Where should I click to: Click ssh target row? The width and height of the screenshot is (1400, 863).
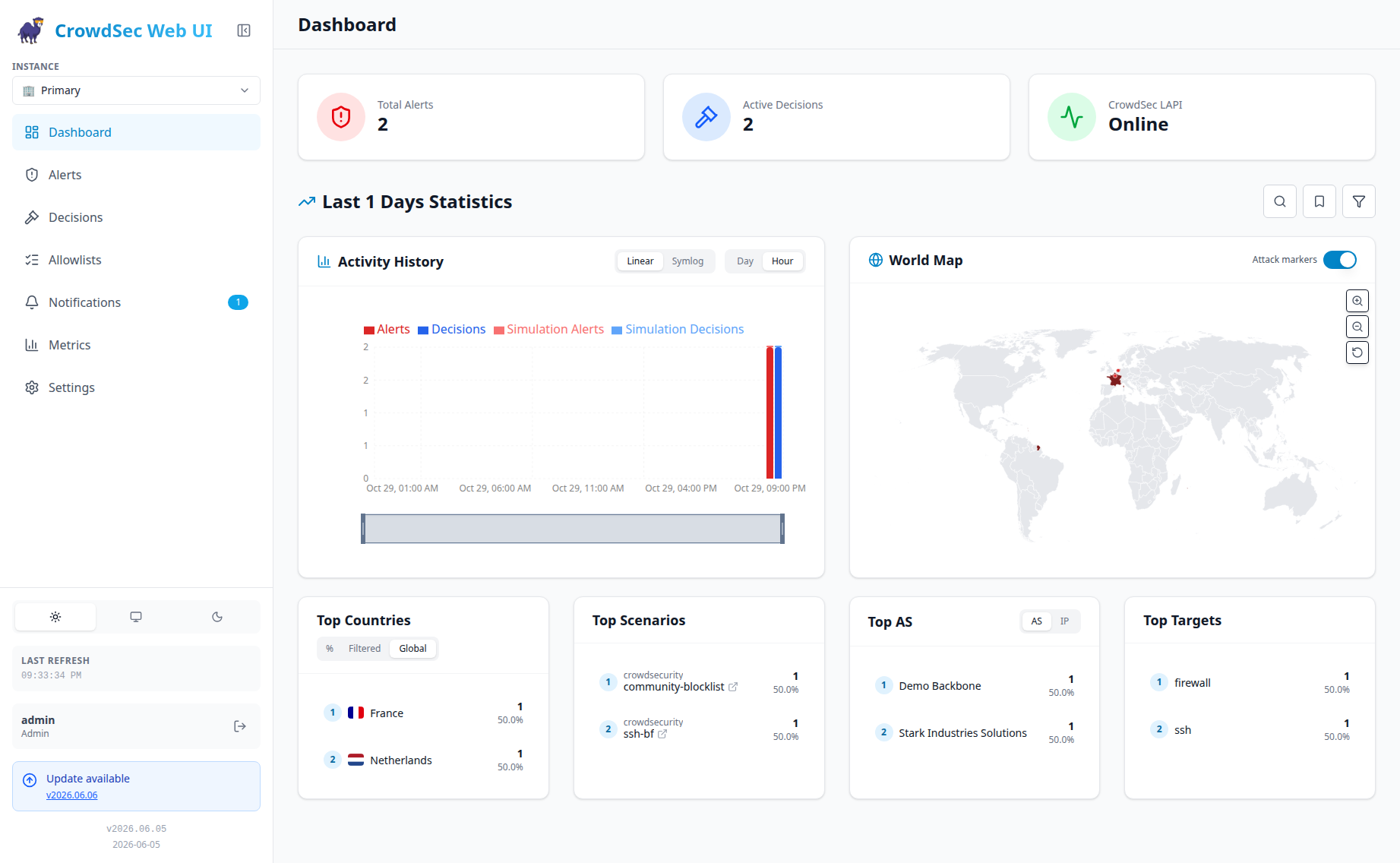pos(1250,729)
